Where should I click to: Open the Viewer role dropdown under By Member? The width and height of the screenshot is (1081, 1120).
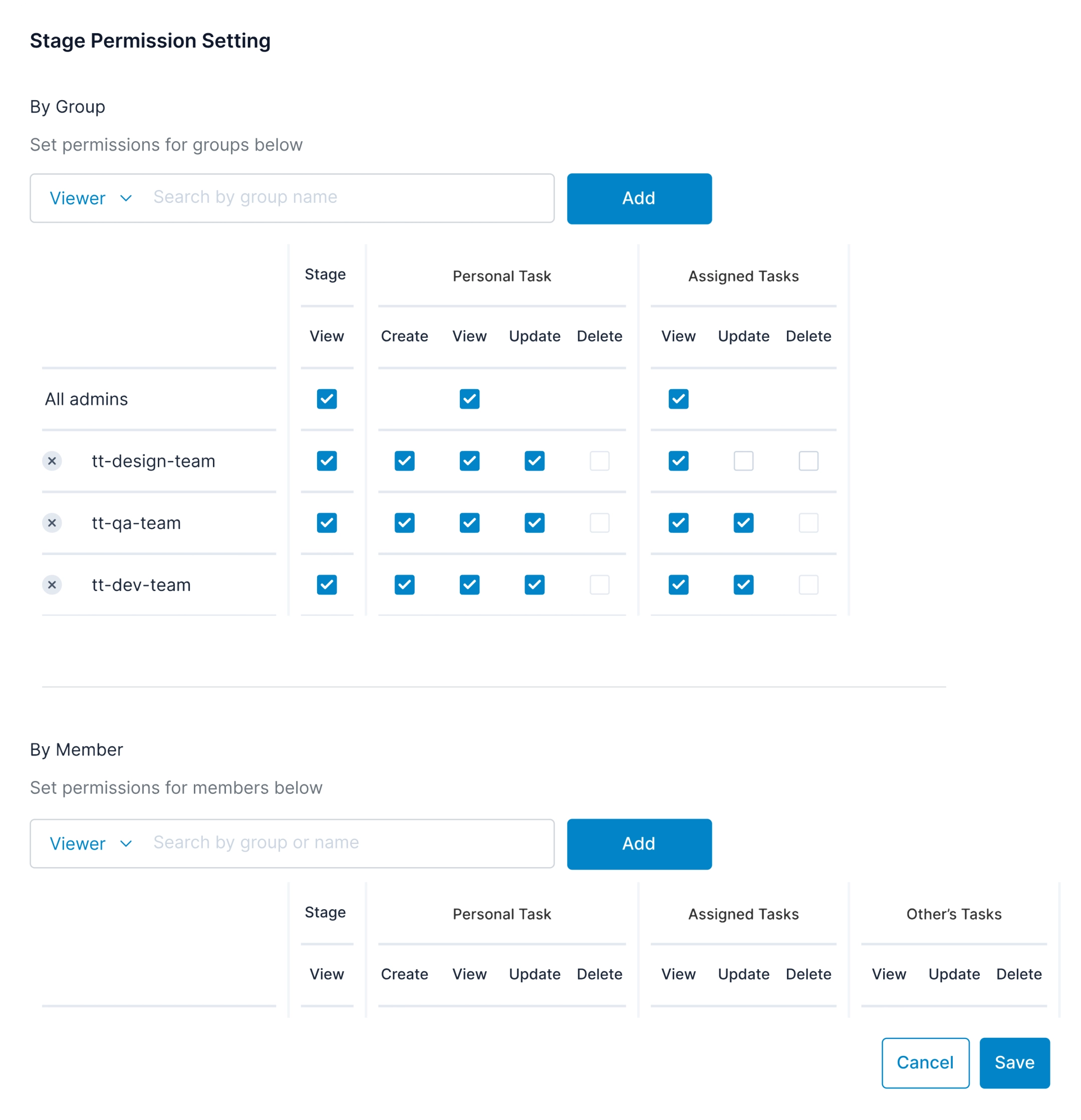tap(90, 844)
